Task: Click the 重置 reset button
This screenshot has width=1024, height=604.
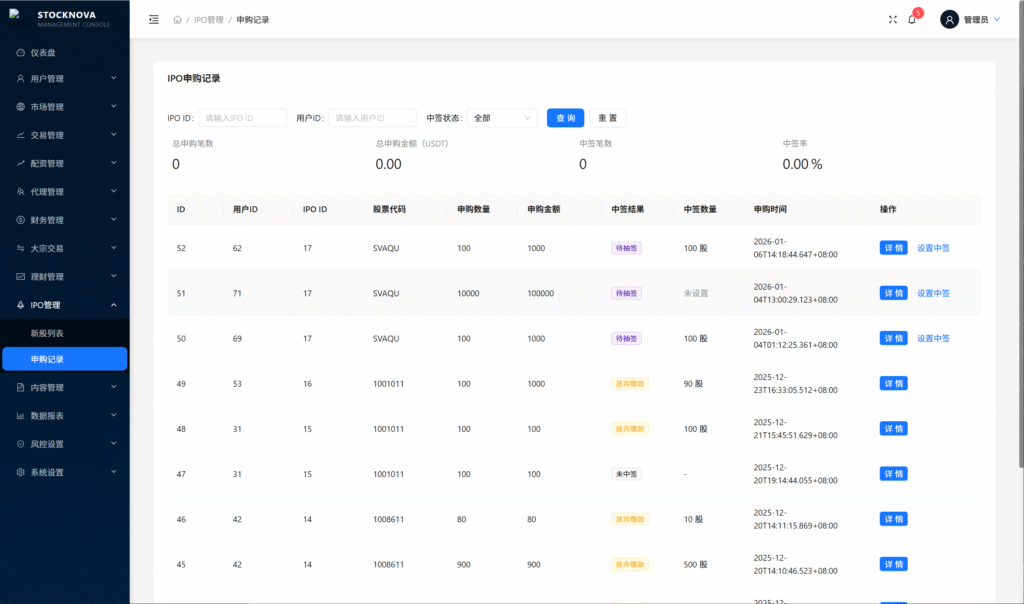Action: click(x=607, y=118)
